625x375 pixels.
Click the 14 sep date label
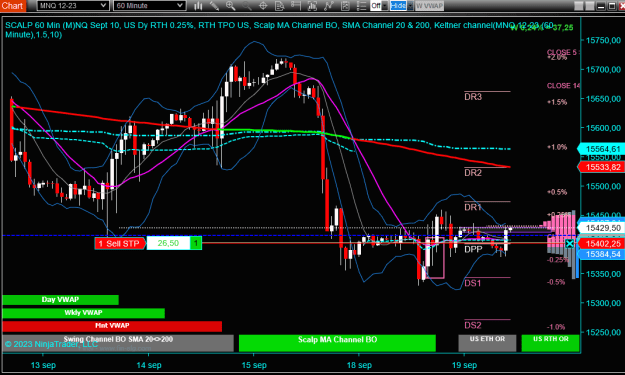pyautogui.click(x=149, y=365)
